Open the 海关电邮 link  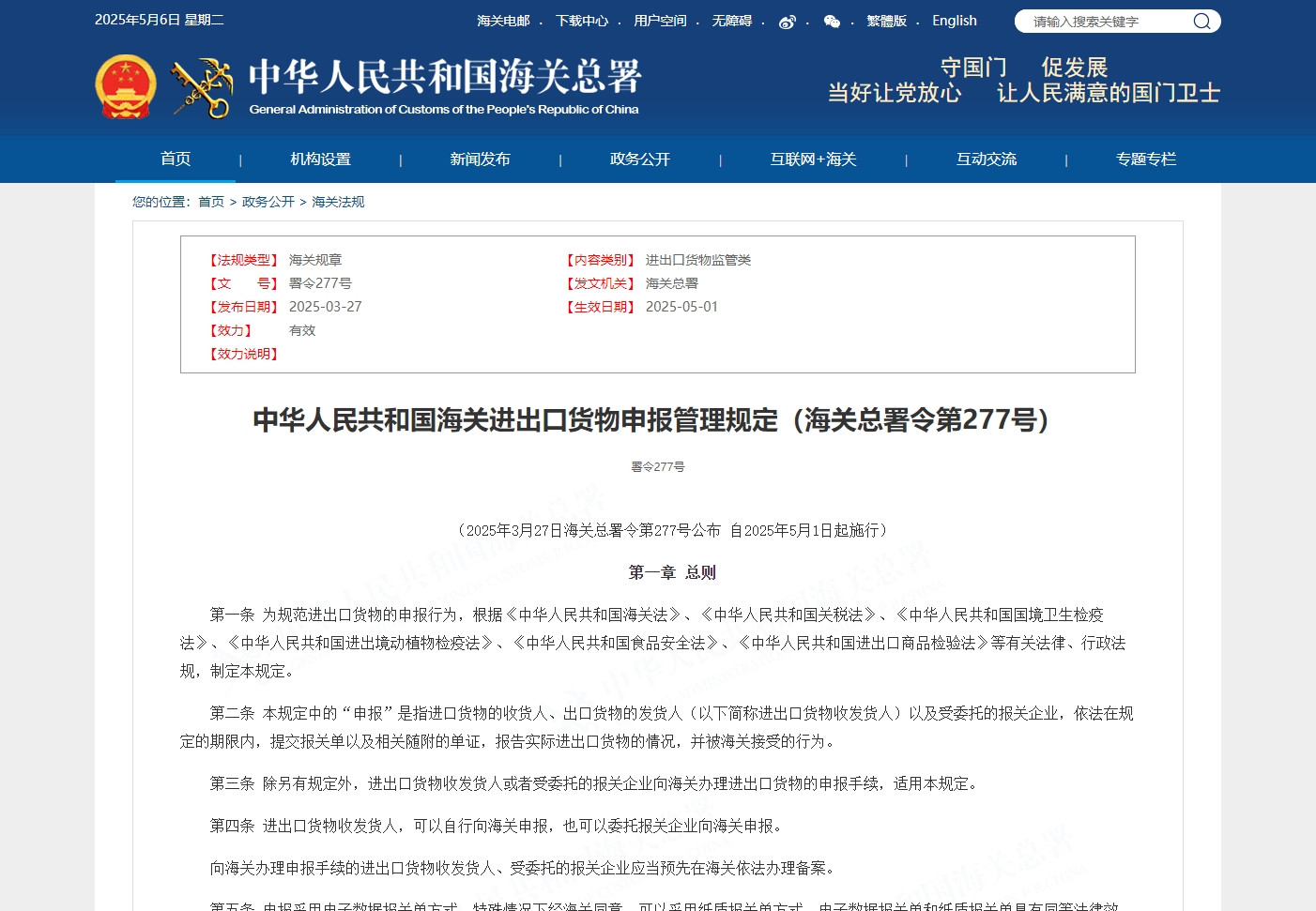click(x=503, y=21)
